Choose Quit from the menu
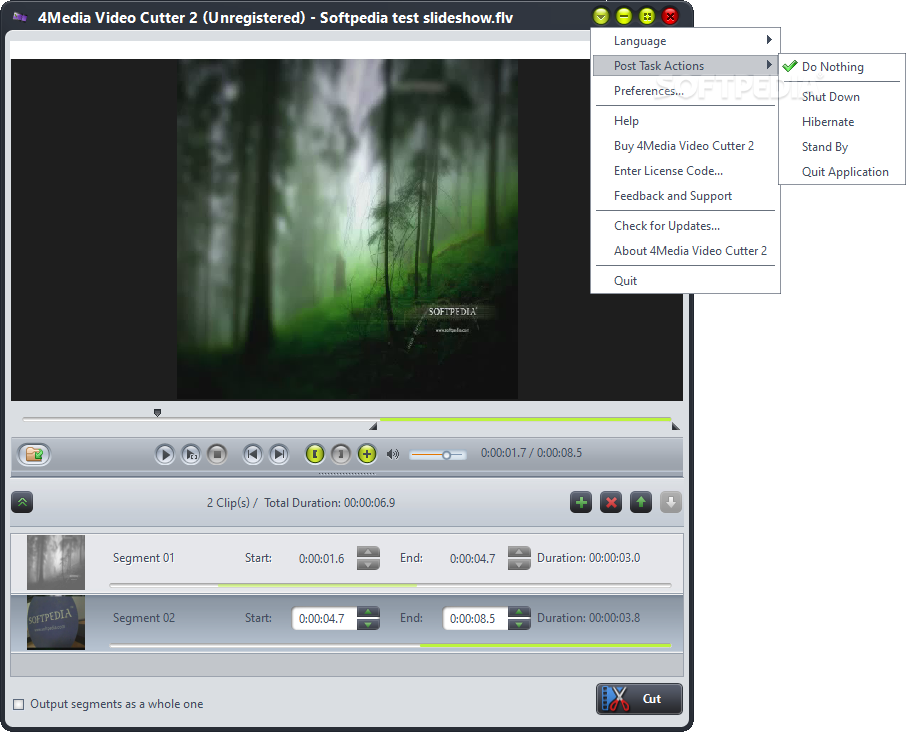The image size is (906, 732). coord(686,281)
